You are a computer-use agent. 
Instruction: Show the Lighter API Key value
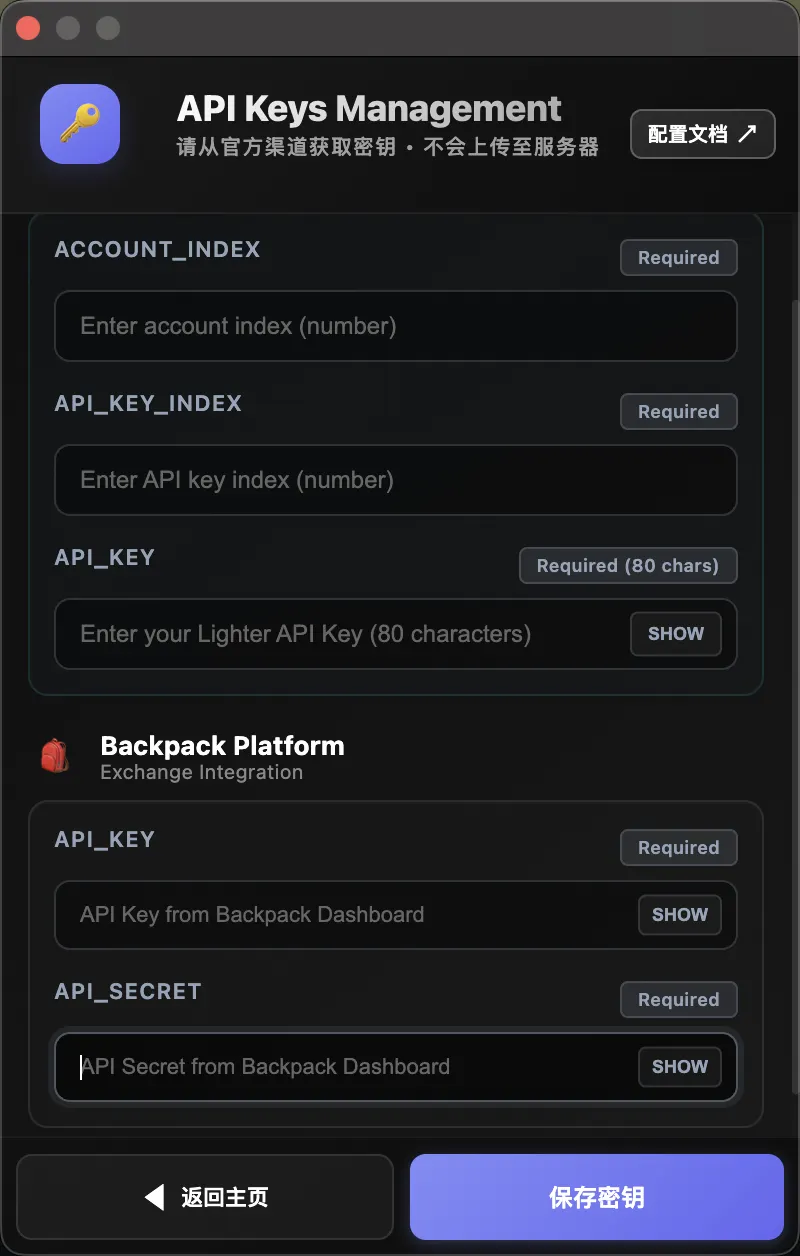click(x=675, y=634)
